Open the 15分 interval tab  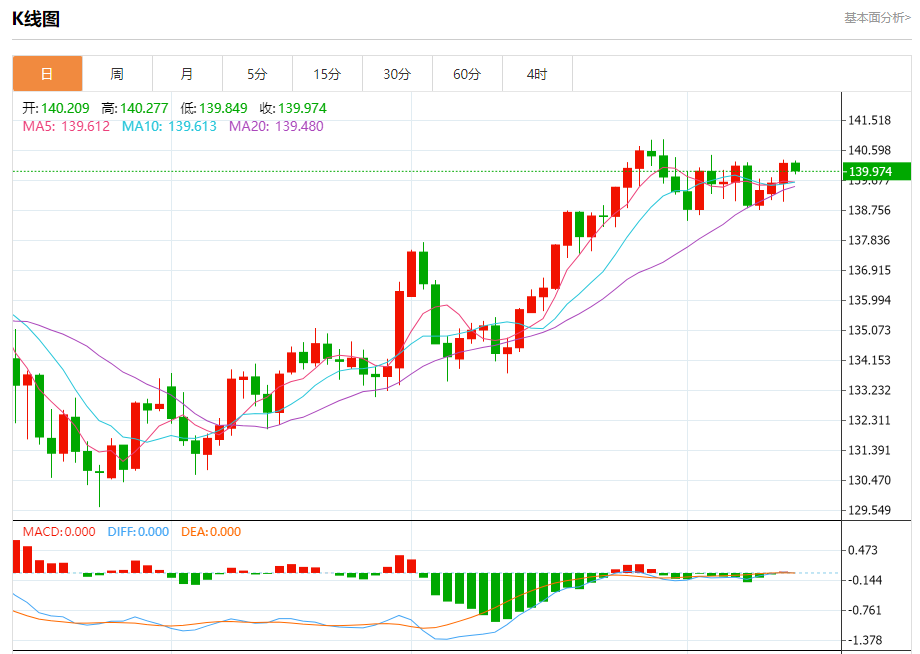pyautogui.click(x=327, y=74)
